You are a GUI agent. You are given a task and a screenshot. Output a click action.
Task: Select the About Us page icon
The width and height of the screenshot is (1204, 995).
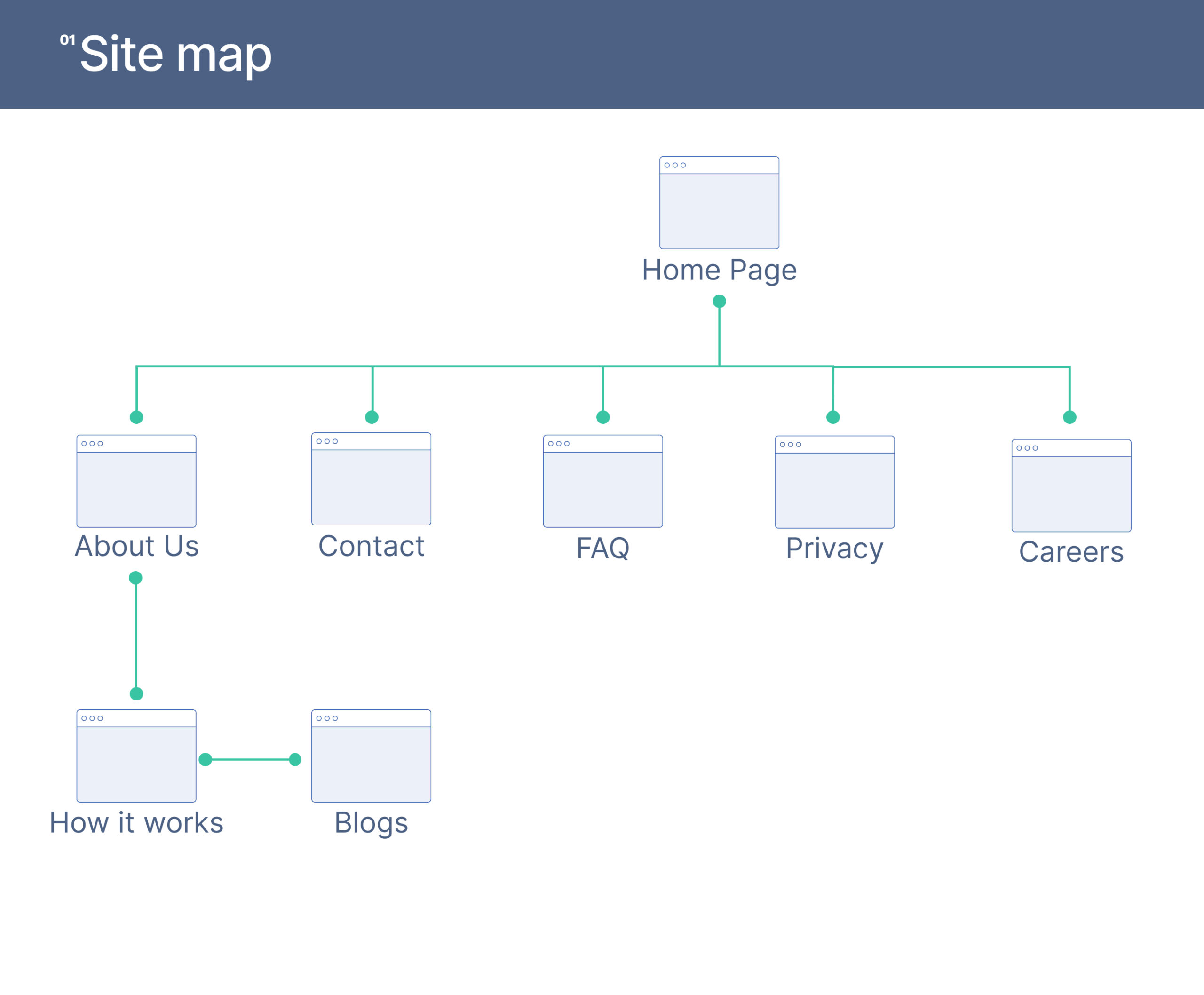point(136,481)
